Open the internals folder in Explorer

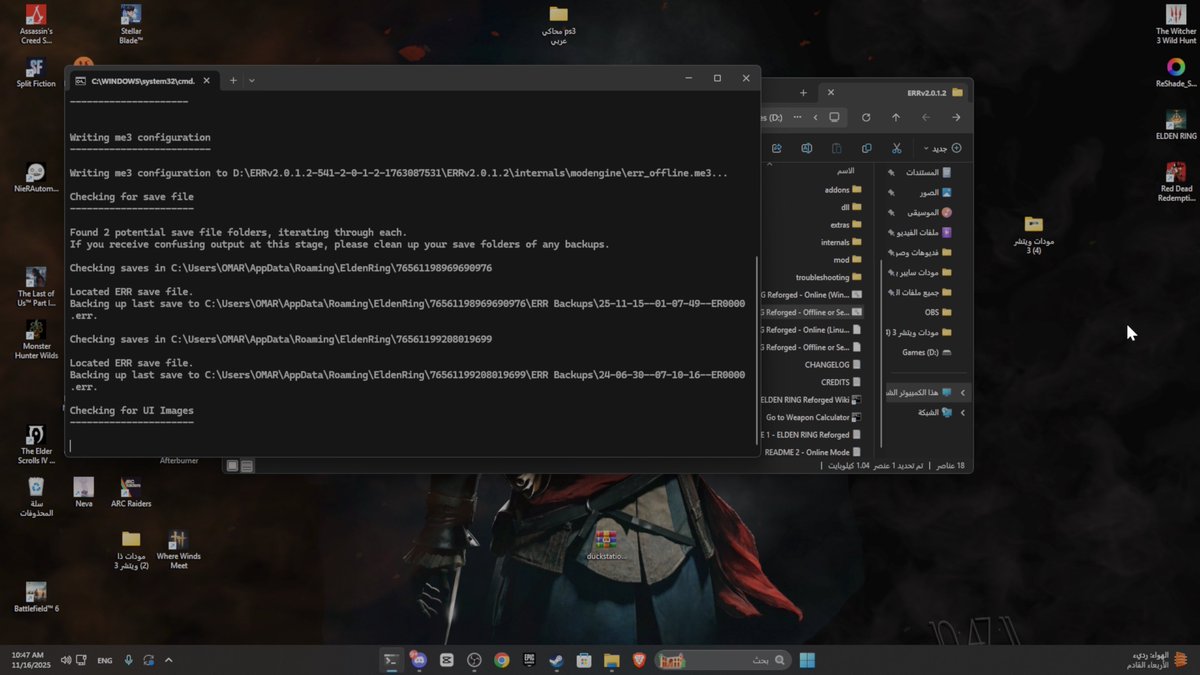(840, 242)
